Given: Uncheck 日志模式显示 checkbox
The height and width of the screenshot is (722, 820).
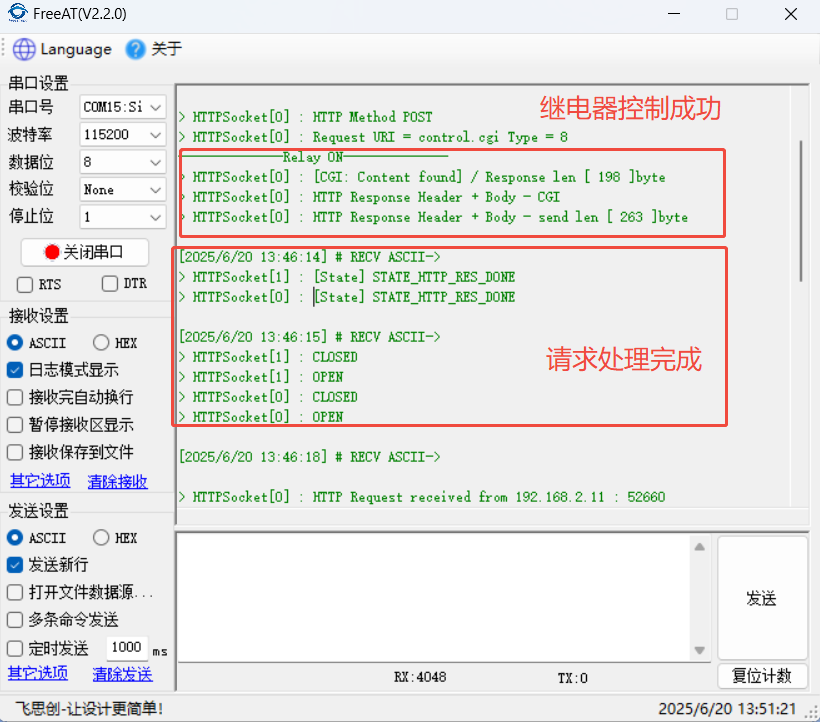Looking at the screenshot, I should coord(15,370).
